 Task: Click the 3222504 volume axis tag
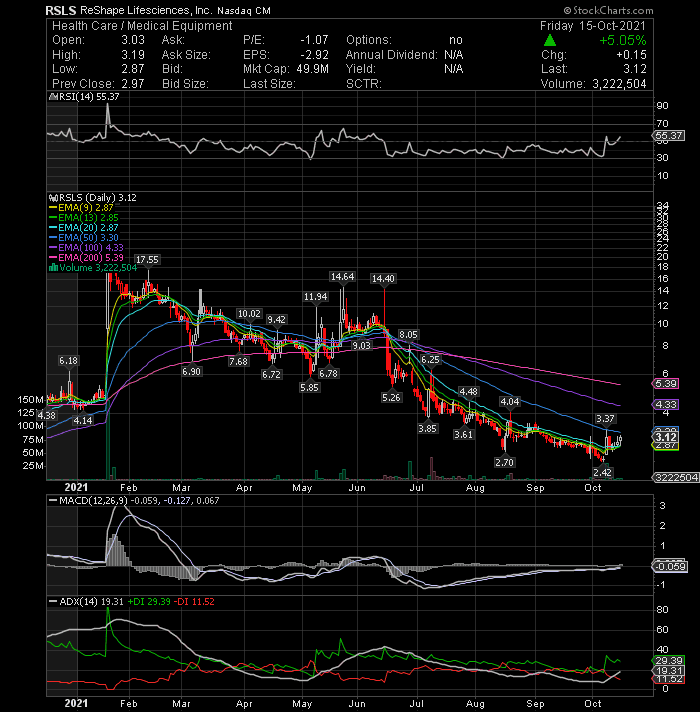(676, 478)
